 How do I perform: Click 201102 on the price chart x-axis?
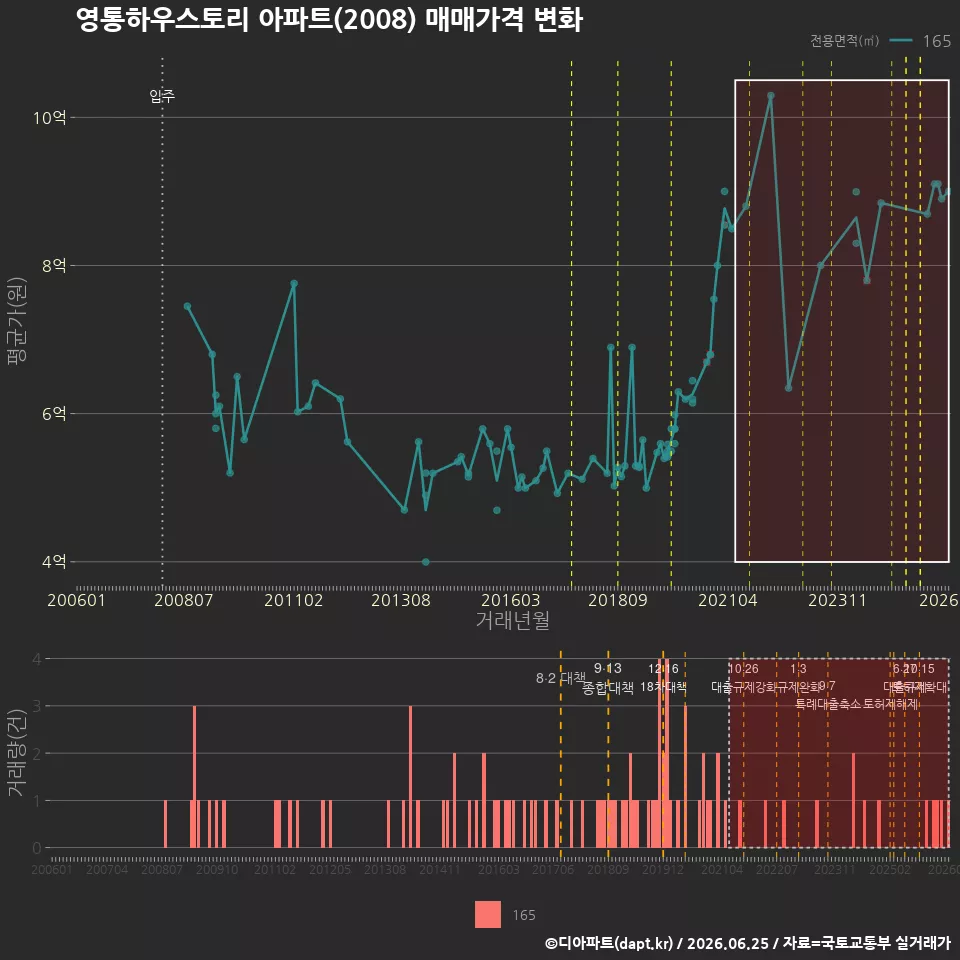coord(293,600)
